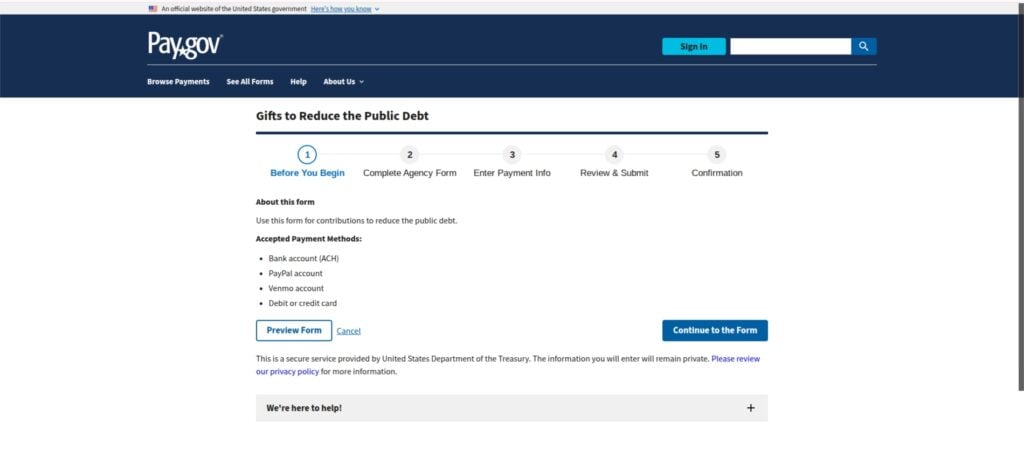This screenshot has width=1024, height=458.
Task: Click the Cancel link
Action: pos(348,331)
